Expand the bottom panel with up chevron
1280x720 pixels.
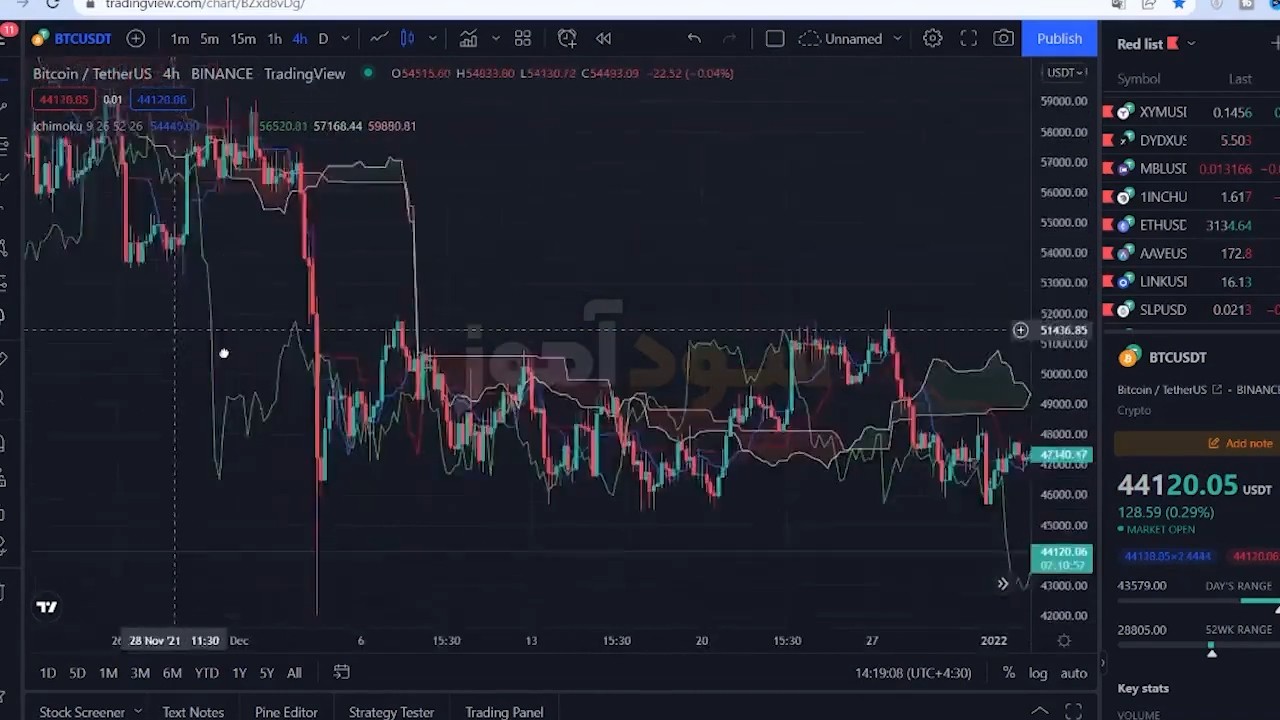1040,711
